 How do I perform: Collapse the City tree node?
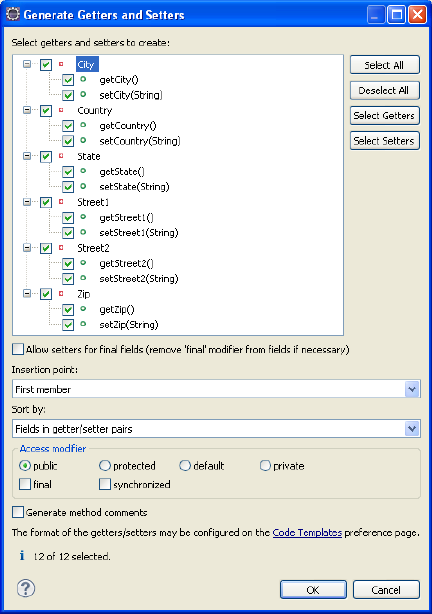tap(27, 64)
